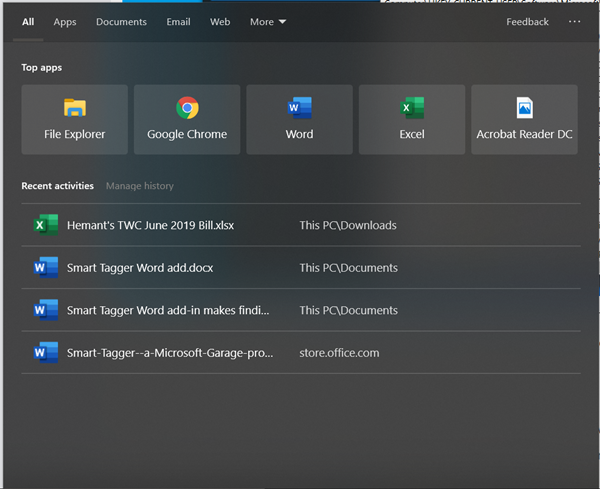Expand the More filter dropdown
The image size is (600, 489).
pos(268,22)
